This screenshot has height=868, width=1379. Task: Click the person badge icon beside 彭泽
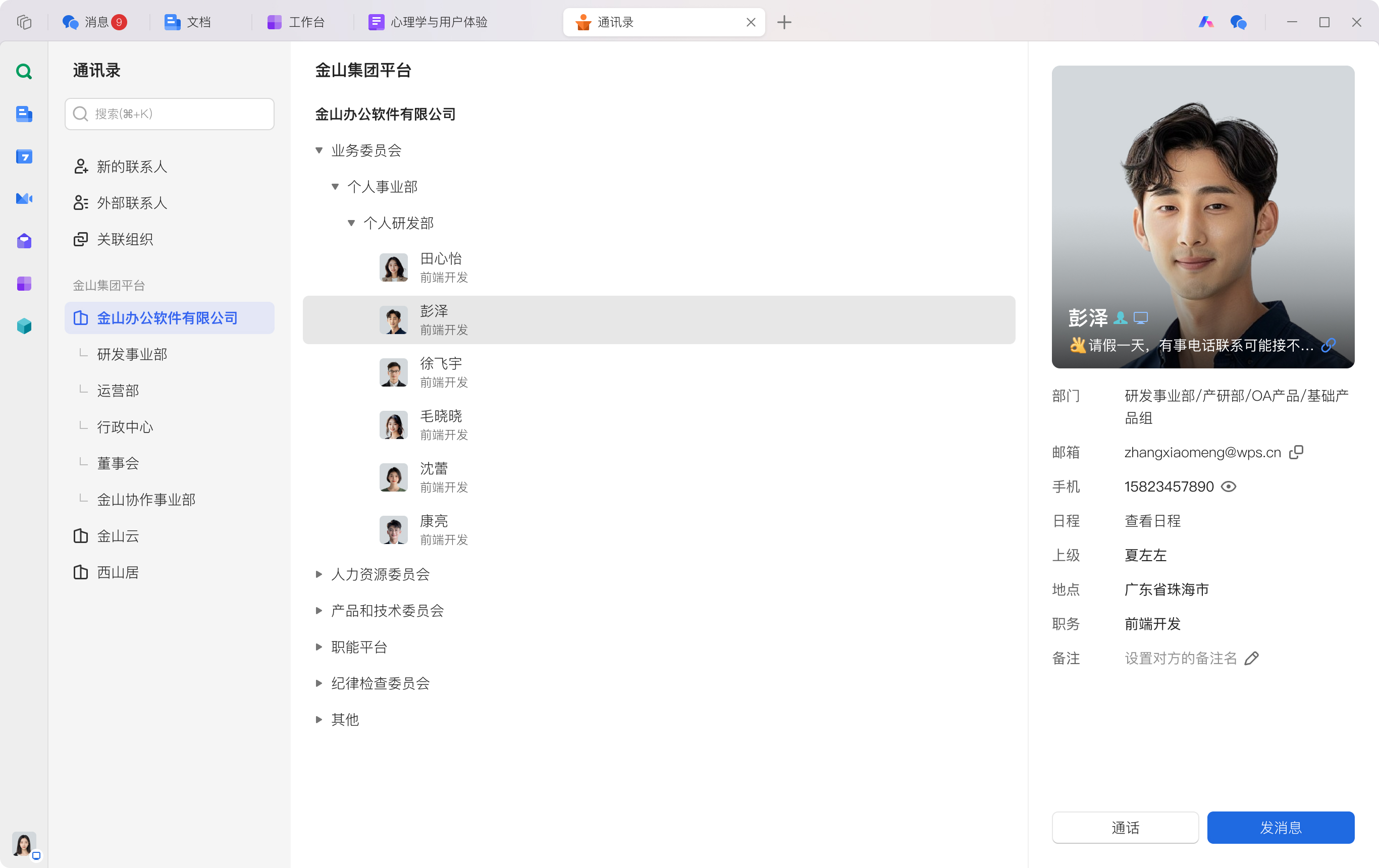[x=1121, y=318]
